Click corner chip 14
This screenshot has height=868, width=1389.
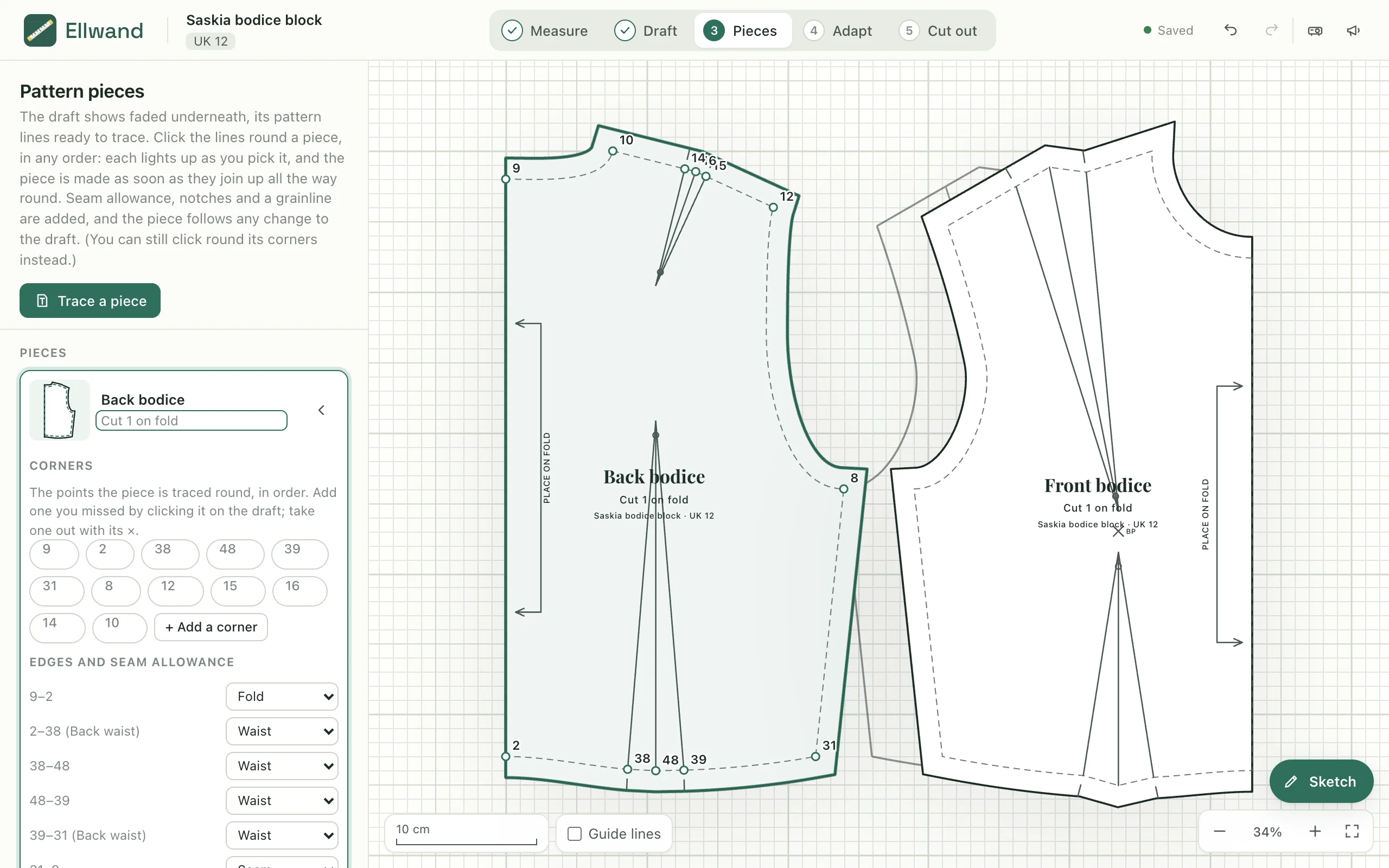click(x=58, y=627)
